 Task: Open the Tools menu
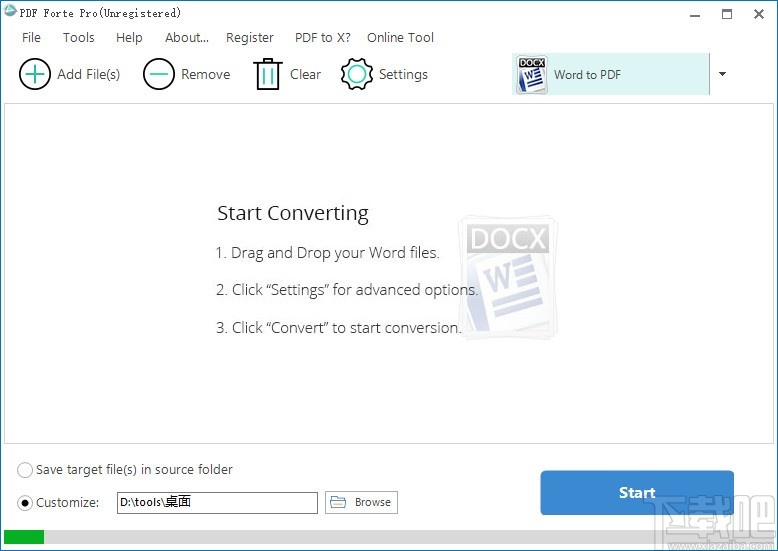(x=78, y=38)
